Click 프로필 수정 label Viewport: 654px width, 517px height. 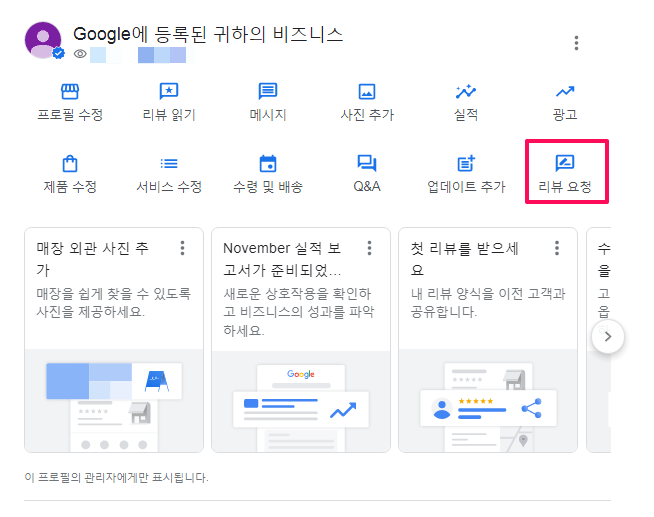[70, 115]
